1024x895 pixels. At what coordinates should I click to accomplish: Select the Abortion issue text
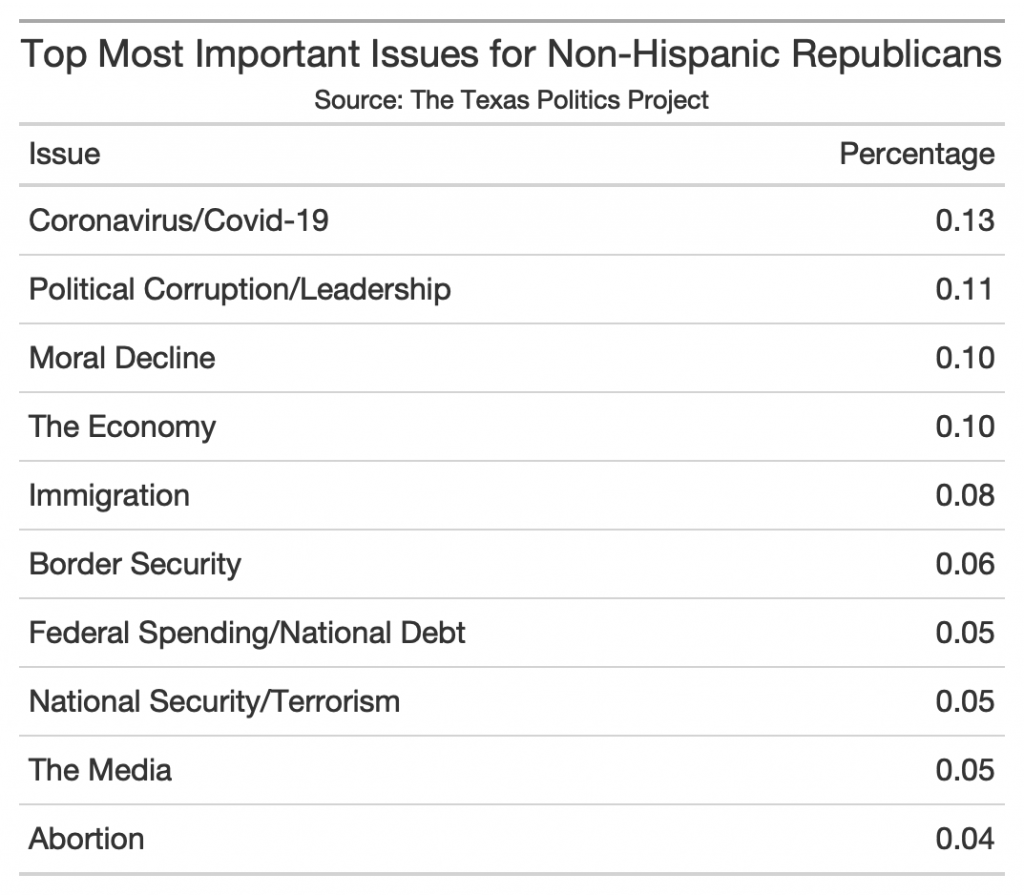[87, 838]
